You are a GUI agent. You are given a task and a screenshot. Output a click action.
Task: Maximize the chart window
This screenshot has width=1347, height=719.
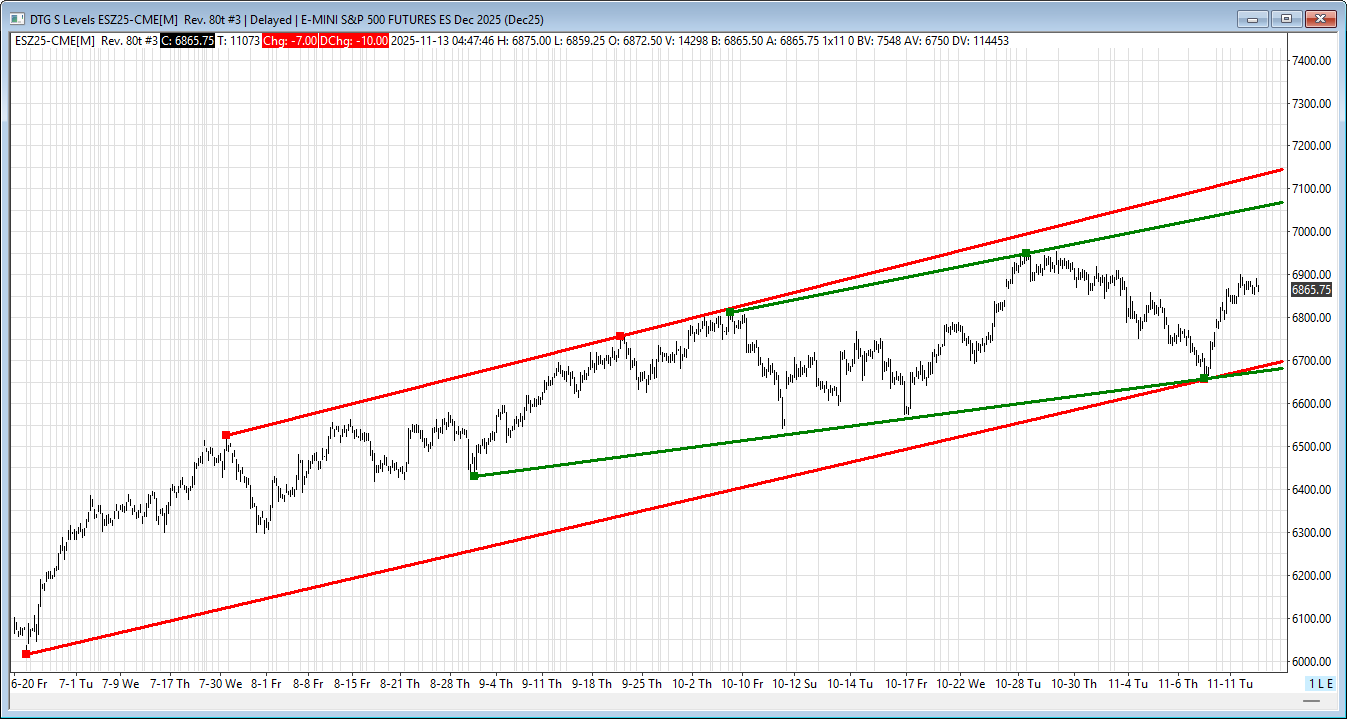[1286, 19]
